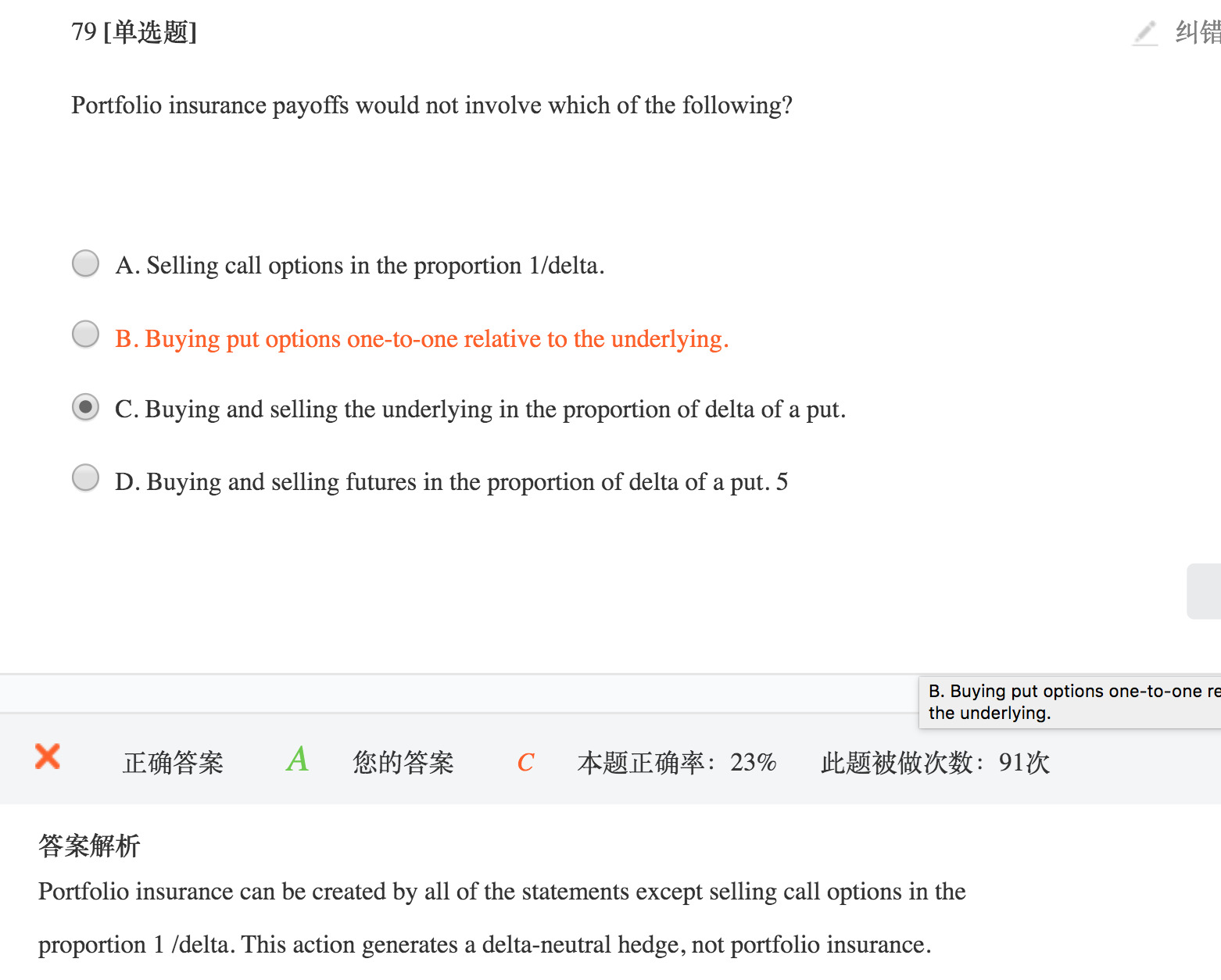Pick radio button for option D
This screenshot has width=1221, height=980.
(x=85, y=477)
